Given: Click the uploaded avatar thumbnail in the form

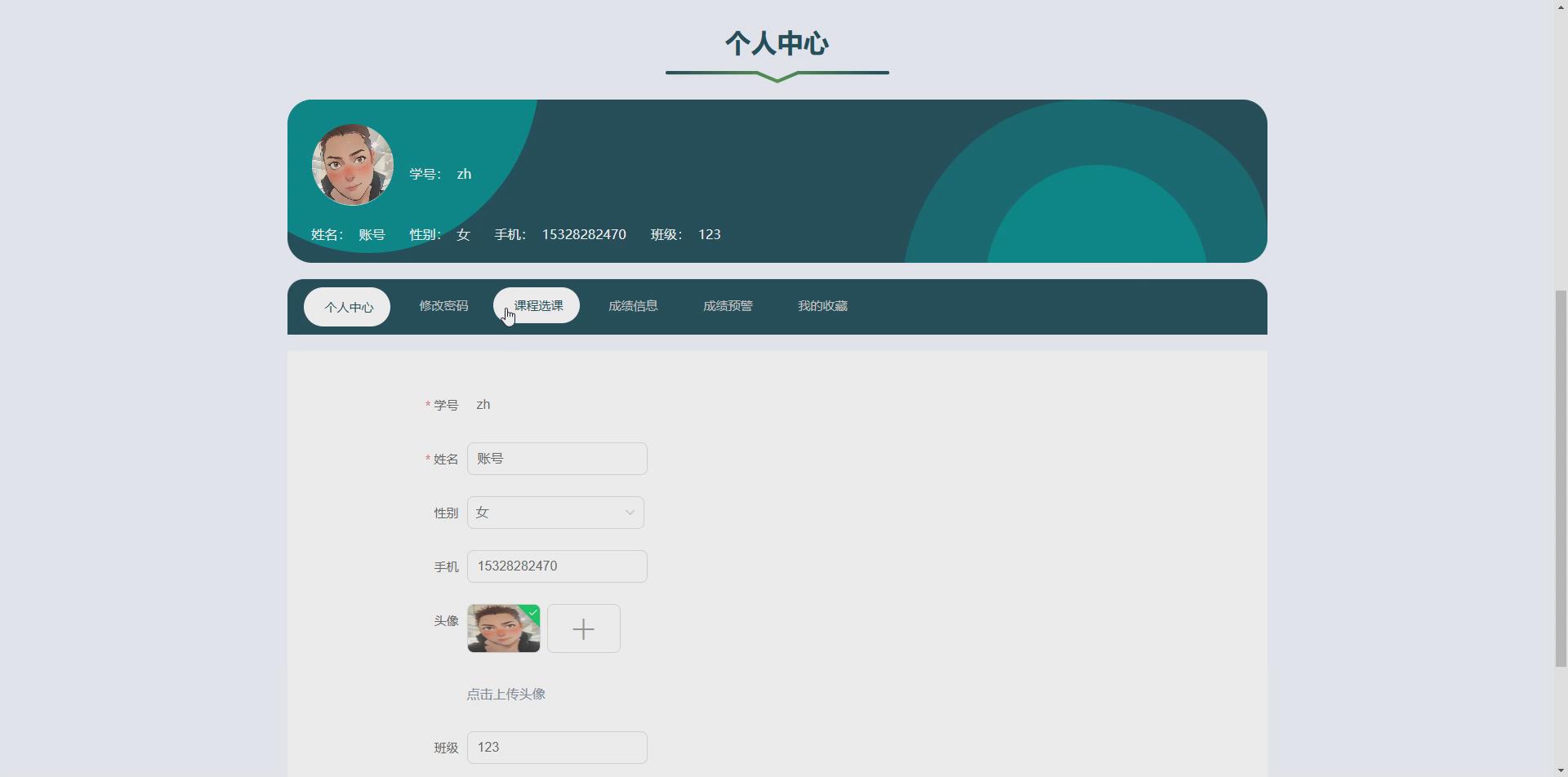Looking at the screenshot, I should coord(503,628).
